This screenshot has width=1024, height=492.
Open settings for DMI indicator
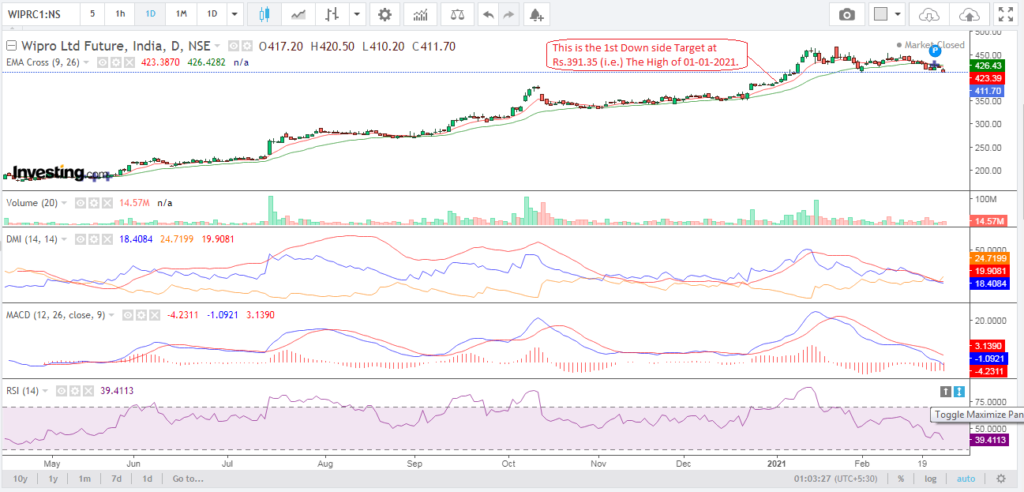tap(95, 240)
